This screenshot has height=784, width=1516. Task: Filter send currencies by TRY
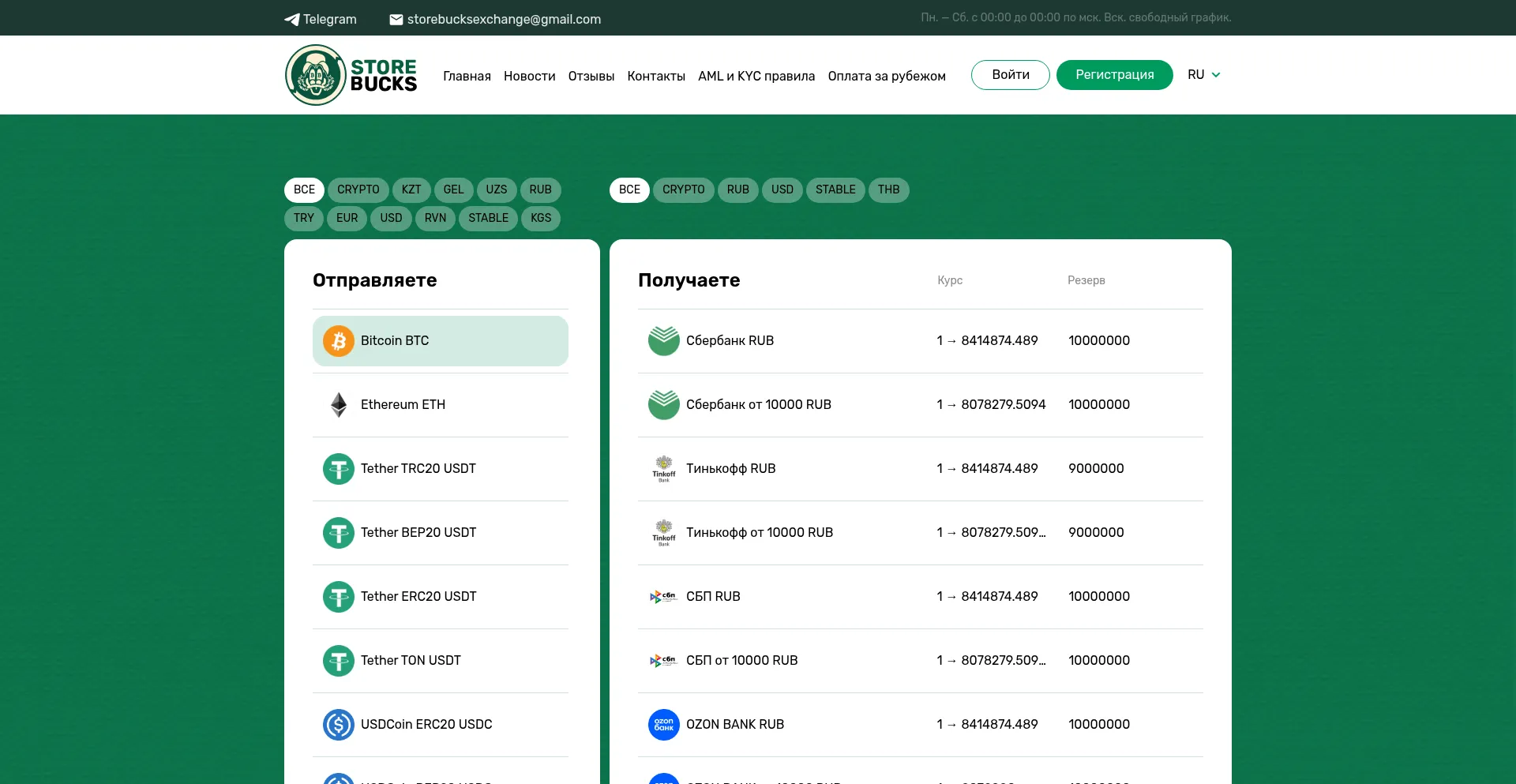pyautogui.click(x=304, y=218)
